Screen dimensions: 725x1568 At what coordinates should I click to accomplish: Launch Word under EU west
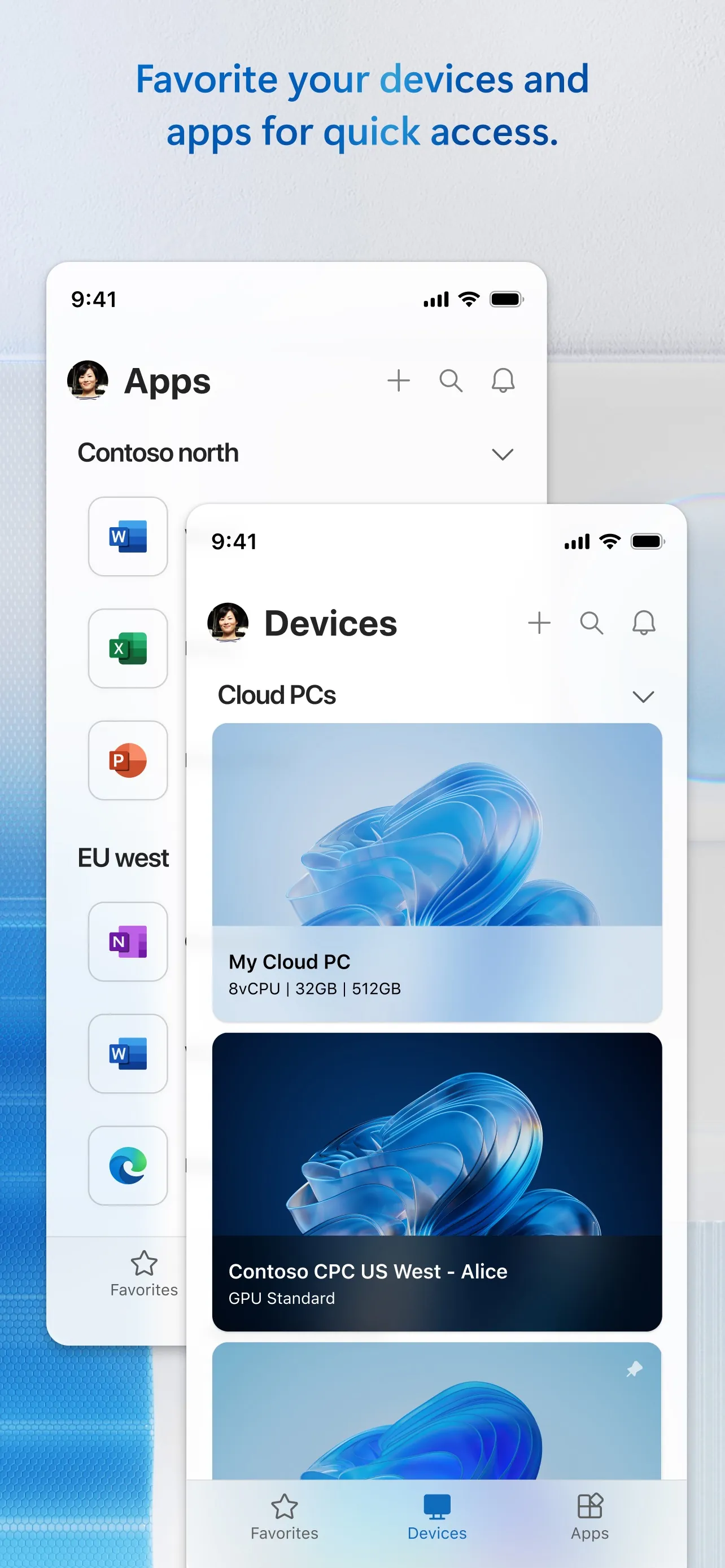pos(128,1054)
